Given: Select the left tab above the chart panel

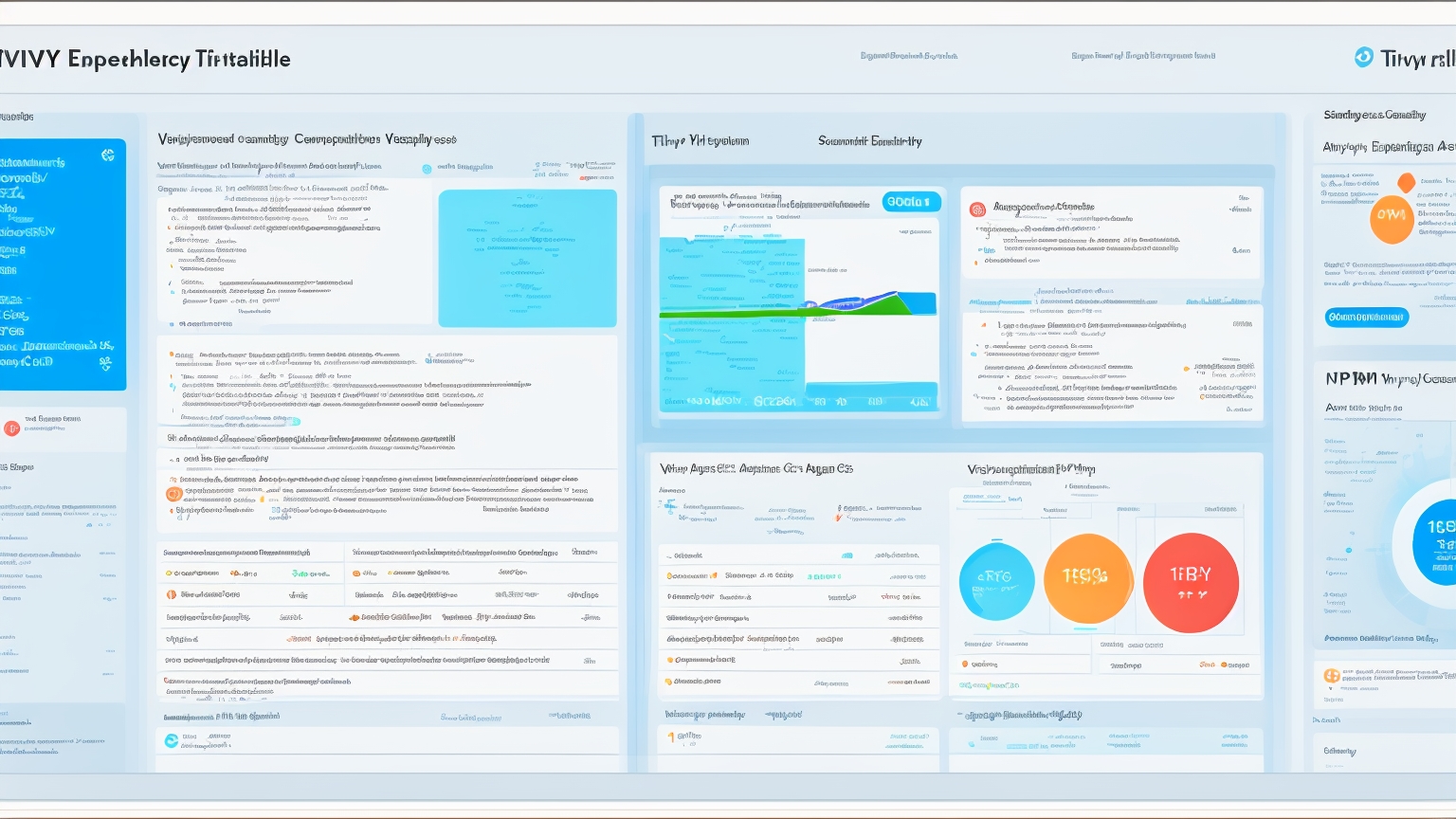Looking at the screenshot, I should tap(700, 141).
